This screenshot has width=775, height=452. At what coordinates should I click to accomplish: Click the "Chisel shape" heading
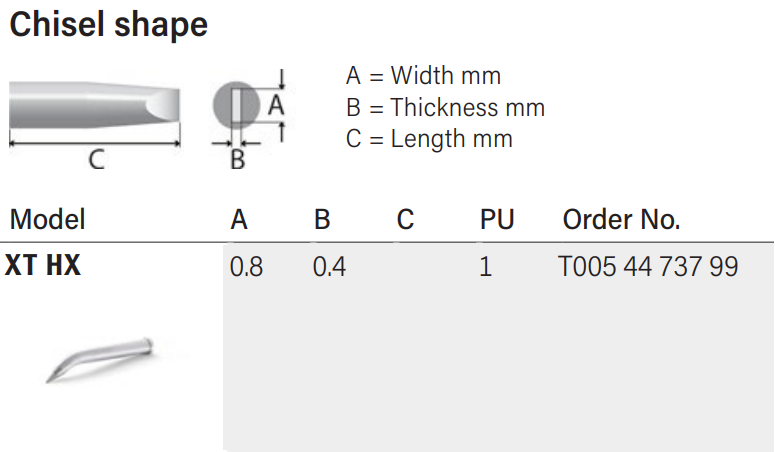click(108, 25)
